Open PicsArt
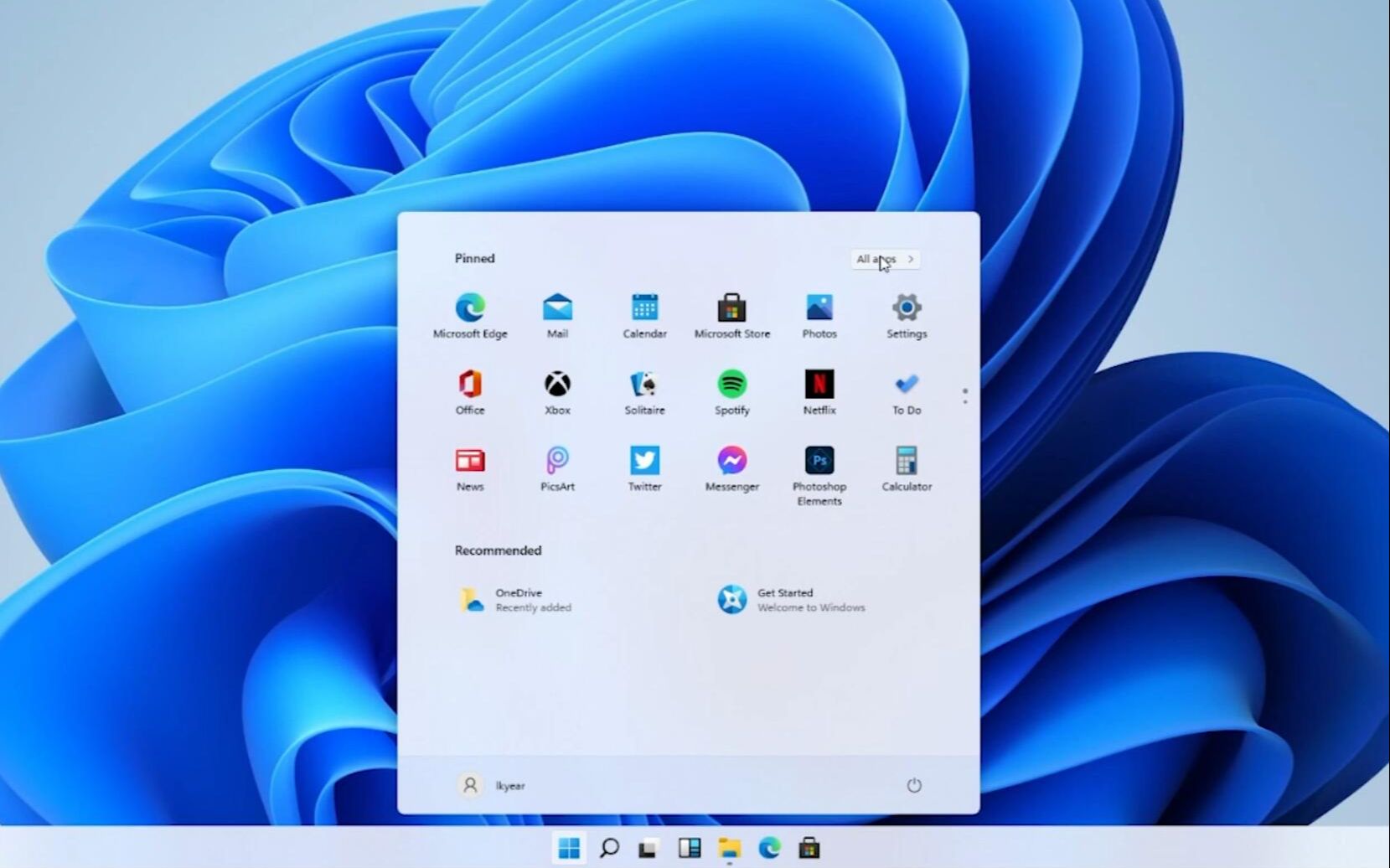The width and height of the screenshot is (1390, 868). click(557, 463)
